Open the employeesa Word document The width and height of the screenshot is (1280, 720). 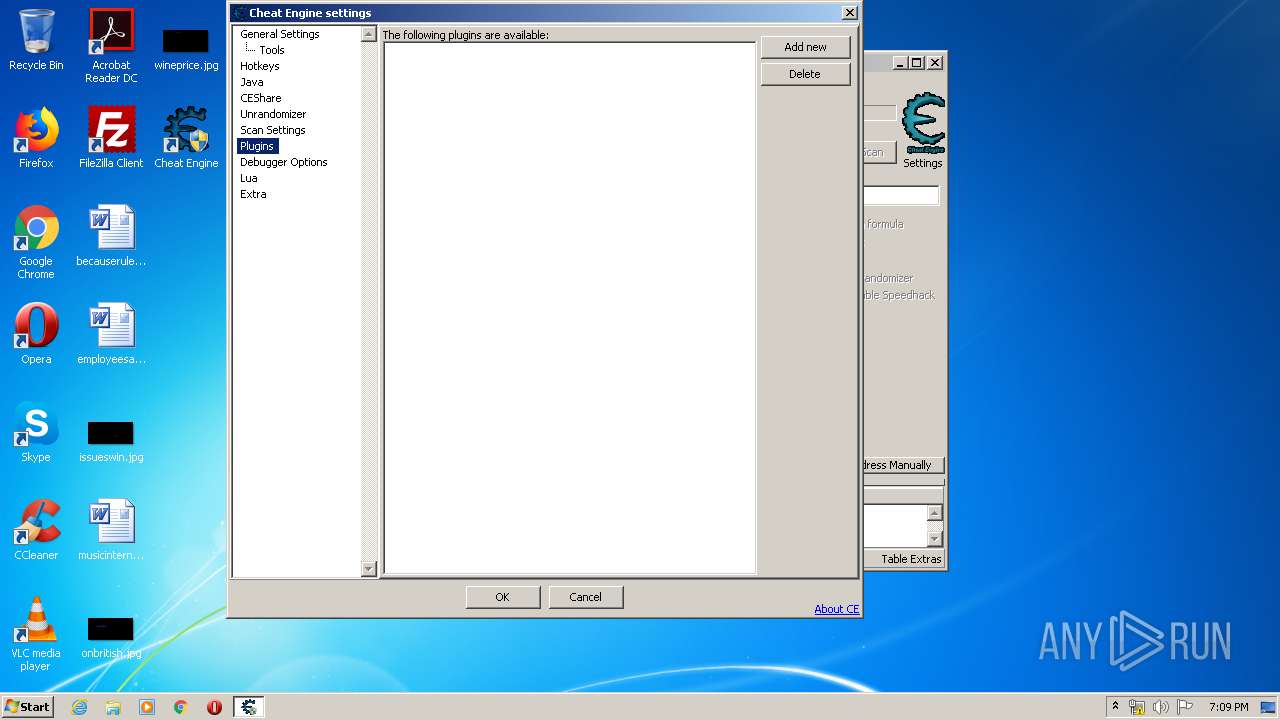[111, 334]
